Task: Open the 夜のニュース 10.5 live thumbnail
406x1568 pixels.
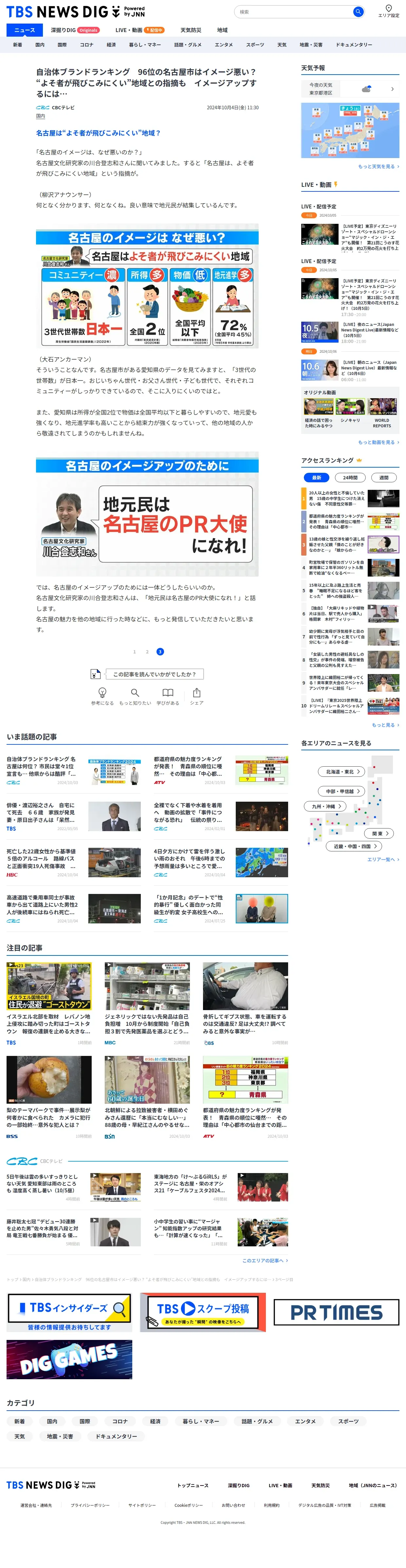Action: pos(320,332)
